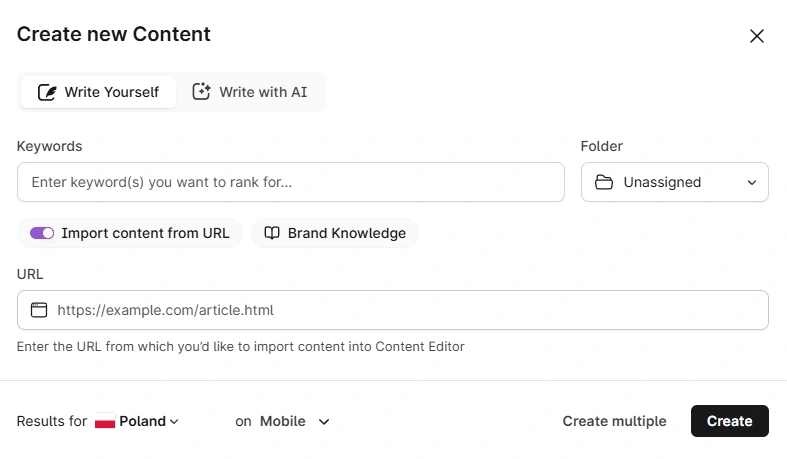The width and height of the screenshot is (787, 459).
Task: Click the feather pen Write Yourself icon
Action: click(x=47, y=92)
